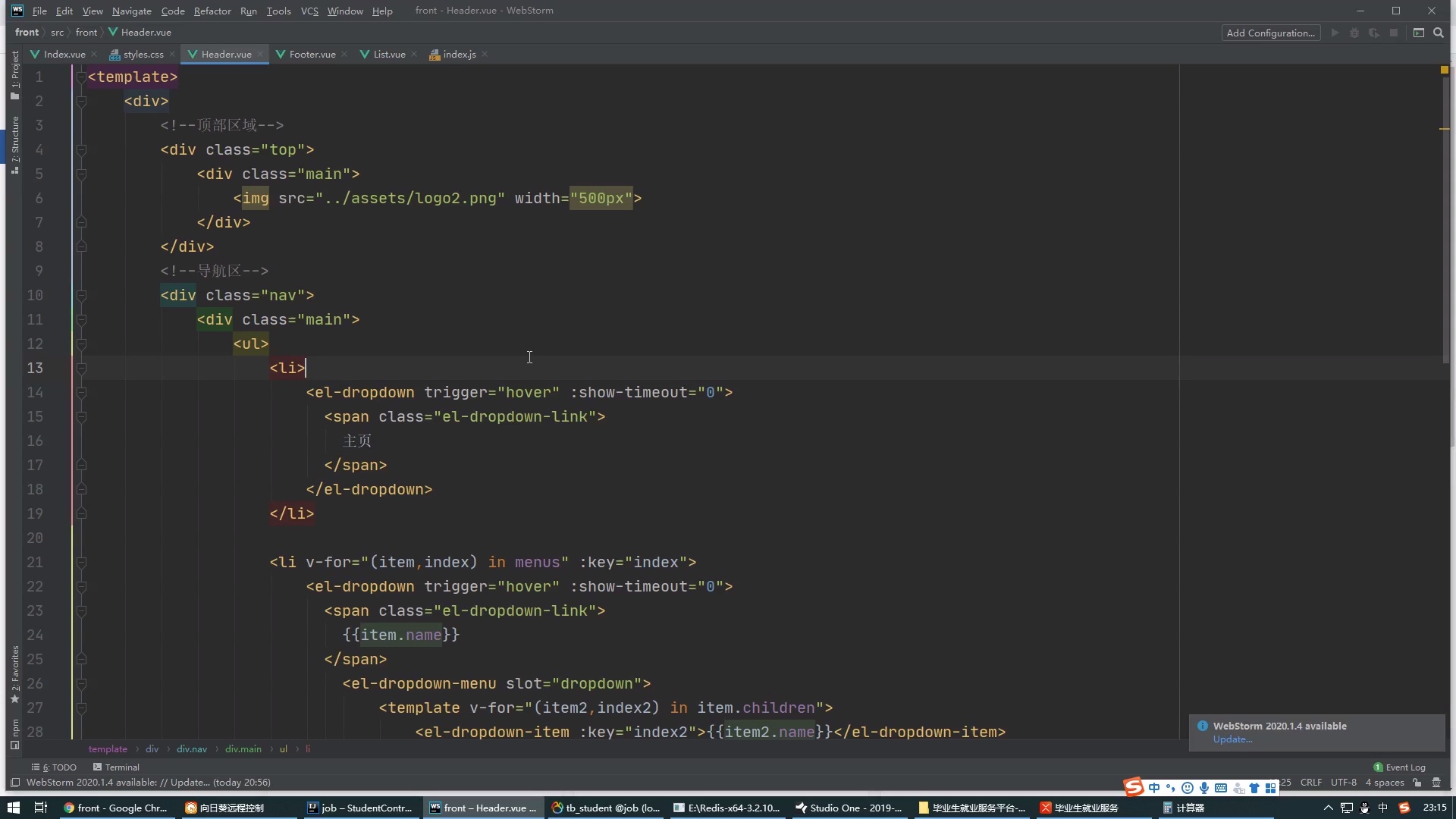1456x819 pixels.
Task: Start debugging with the bug icon
Action: pyautogui.click(x=1354, y=33)
